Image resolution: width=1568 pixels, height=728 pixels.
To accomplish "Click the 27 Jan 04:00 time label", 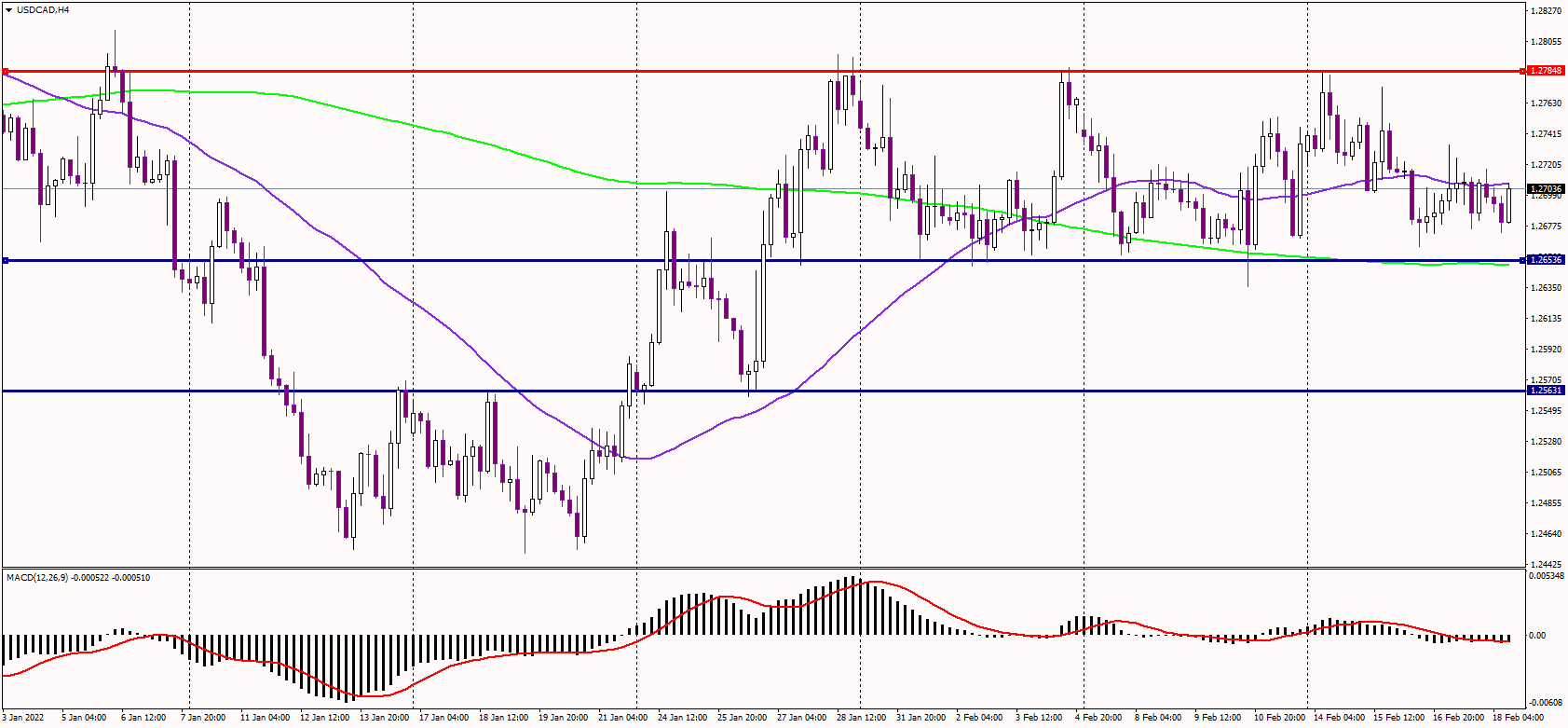I will point(801,718).
